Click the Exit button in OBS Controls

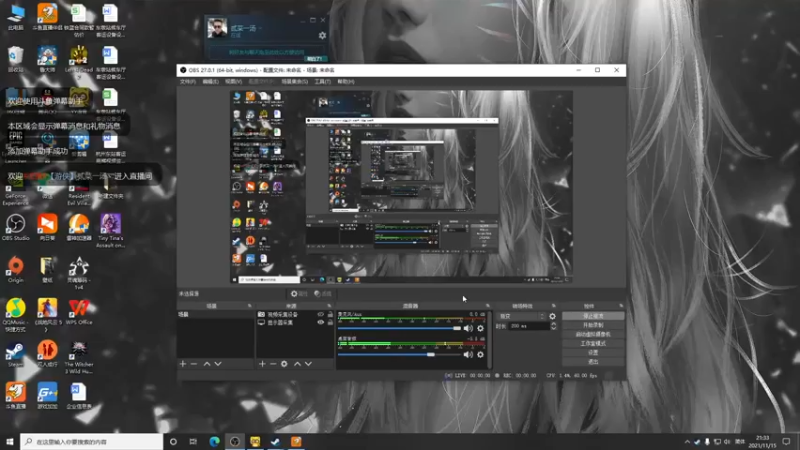click(593, 362)
